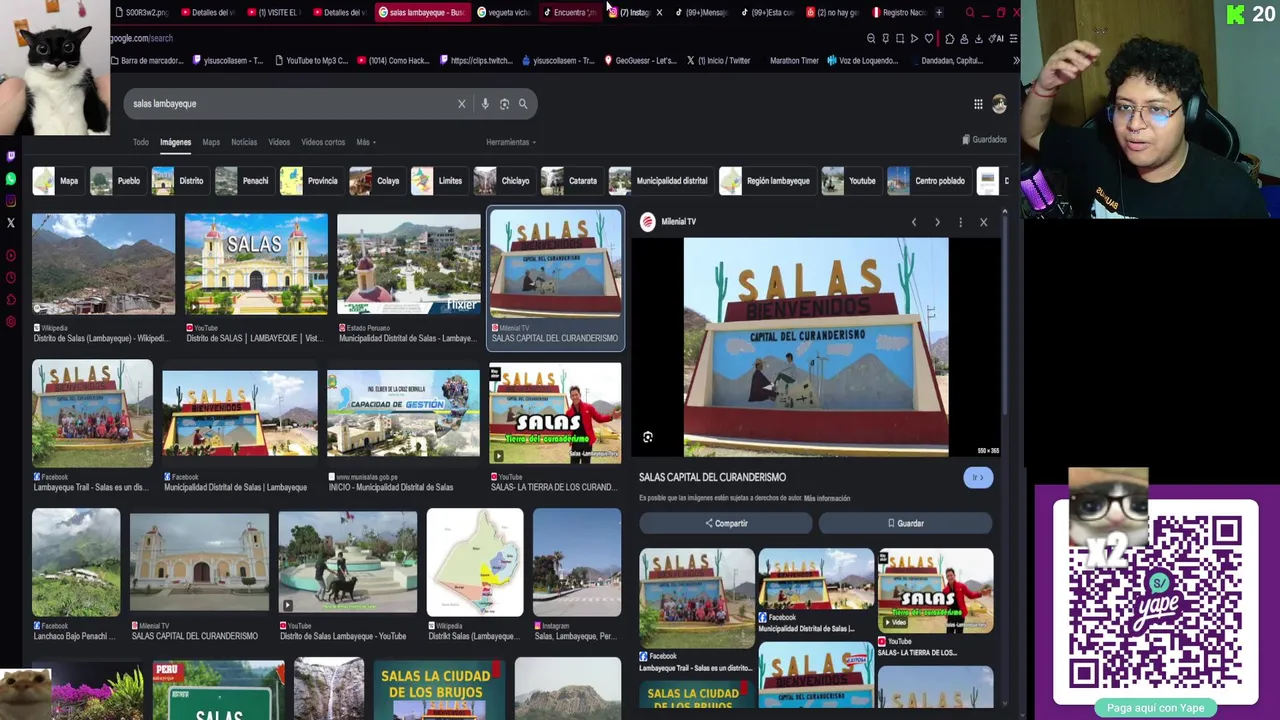Click the Guardar save button

(906, 523)
